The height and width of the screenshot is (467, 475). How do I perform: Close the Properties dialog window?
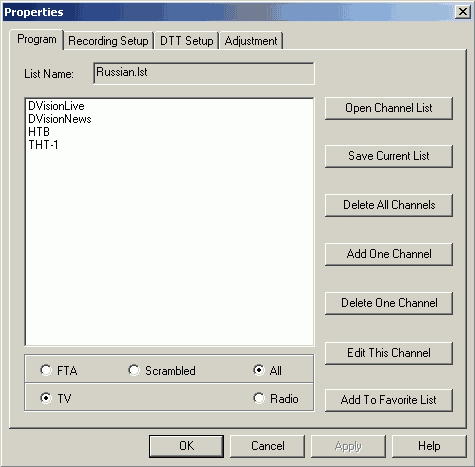463,12
